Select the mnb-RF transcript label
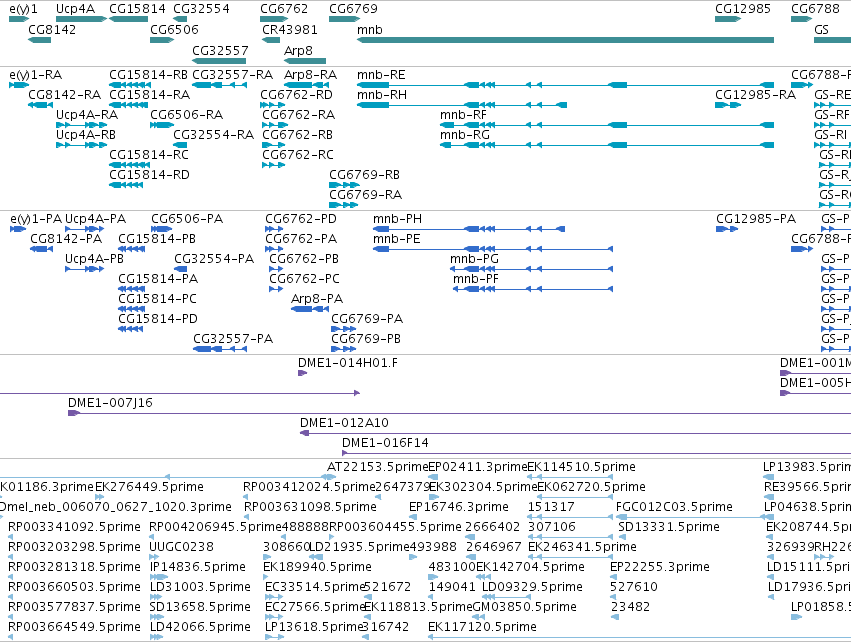The width and height of the screenshot is (851, 642). [x=463, y=115]
